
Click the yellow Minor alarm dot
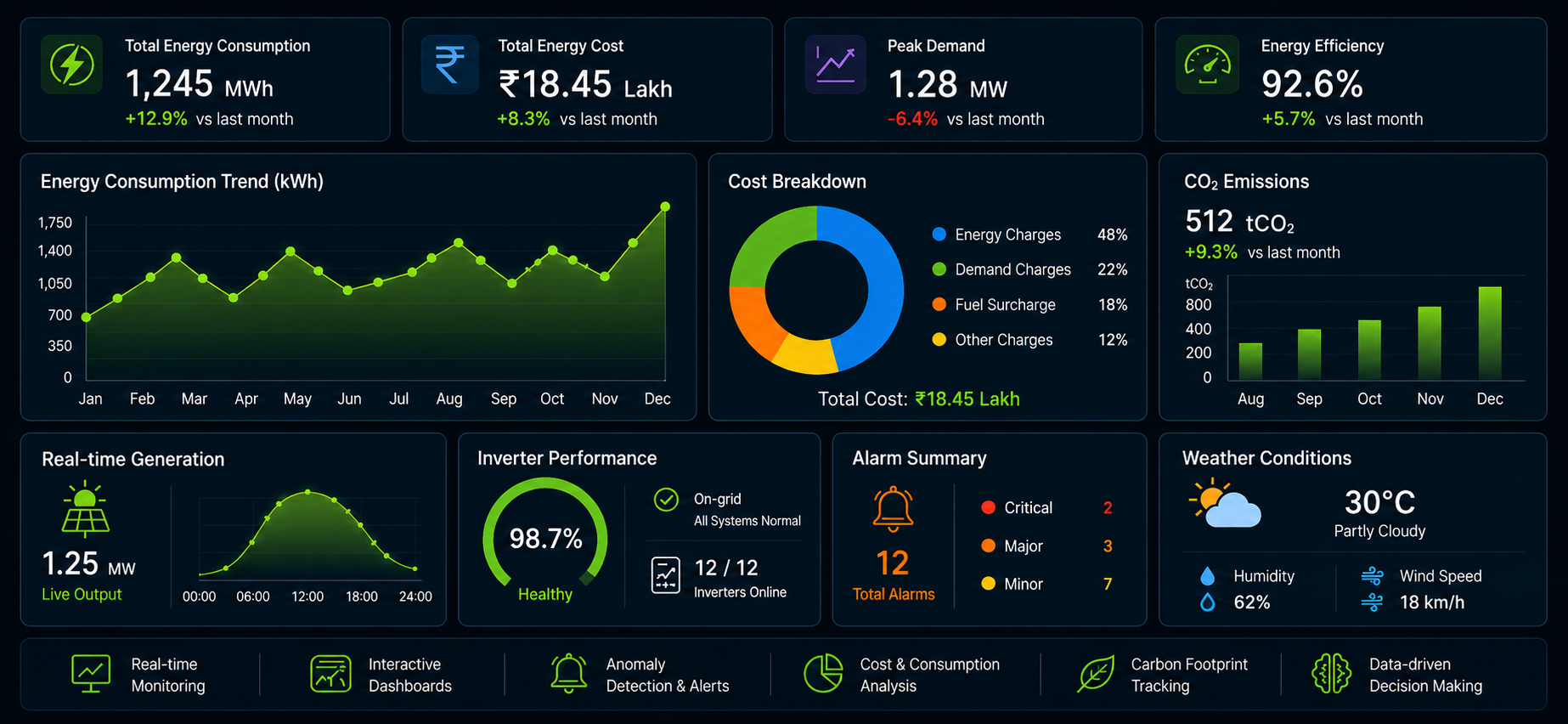(988, 583)
